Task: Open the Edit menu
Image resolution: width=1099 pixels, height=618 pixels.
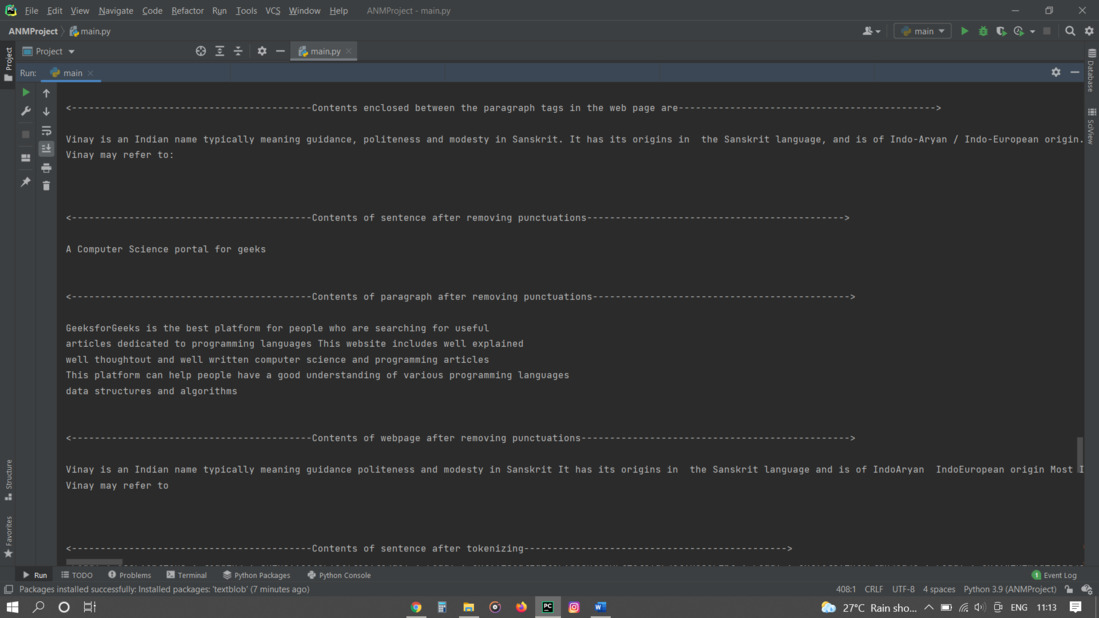Action: click(x=55, y=11)
